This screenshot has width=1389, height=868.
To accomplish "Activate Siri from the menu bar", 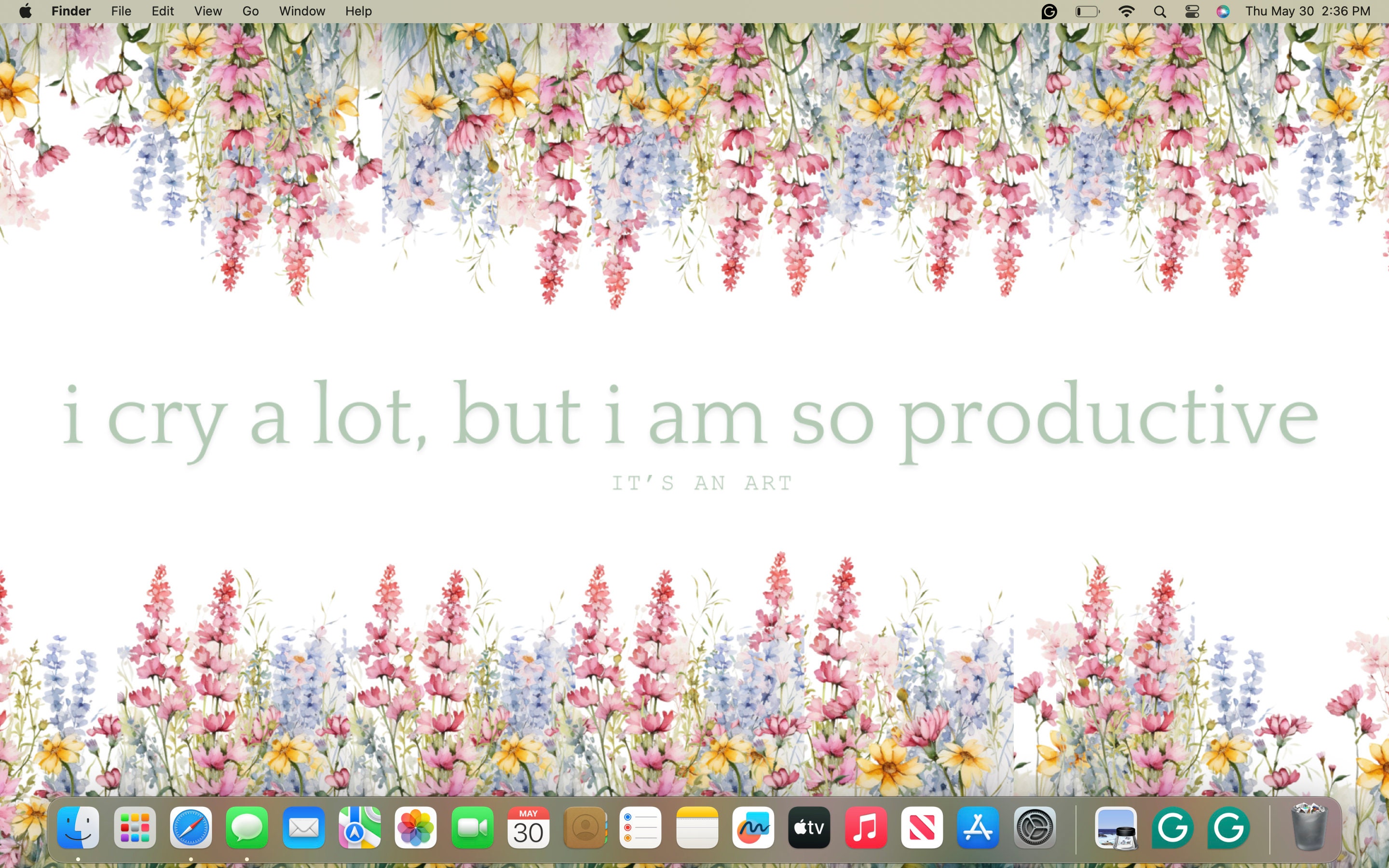I will [1223, 11].
